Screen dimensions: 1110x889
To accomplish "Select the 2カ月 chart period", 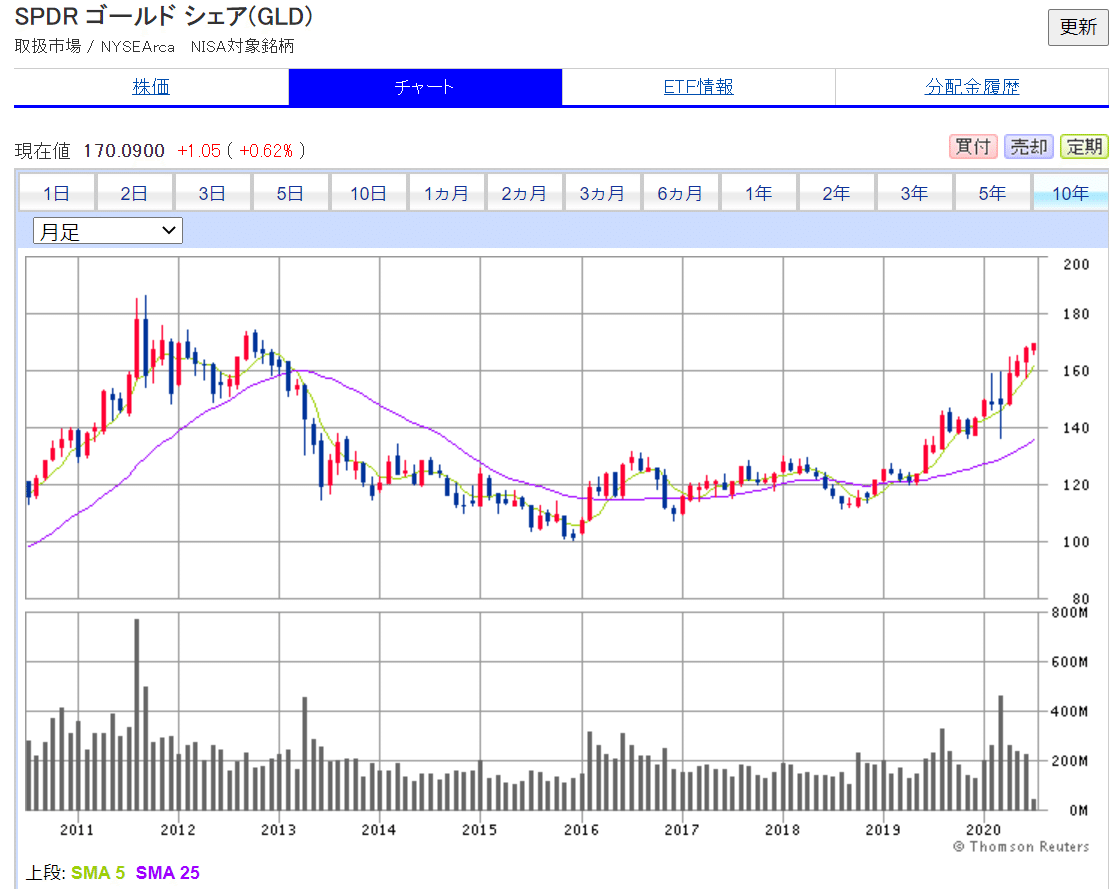I will pyautogui.click(x=525, y=193).
